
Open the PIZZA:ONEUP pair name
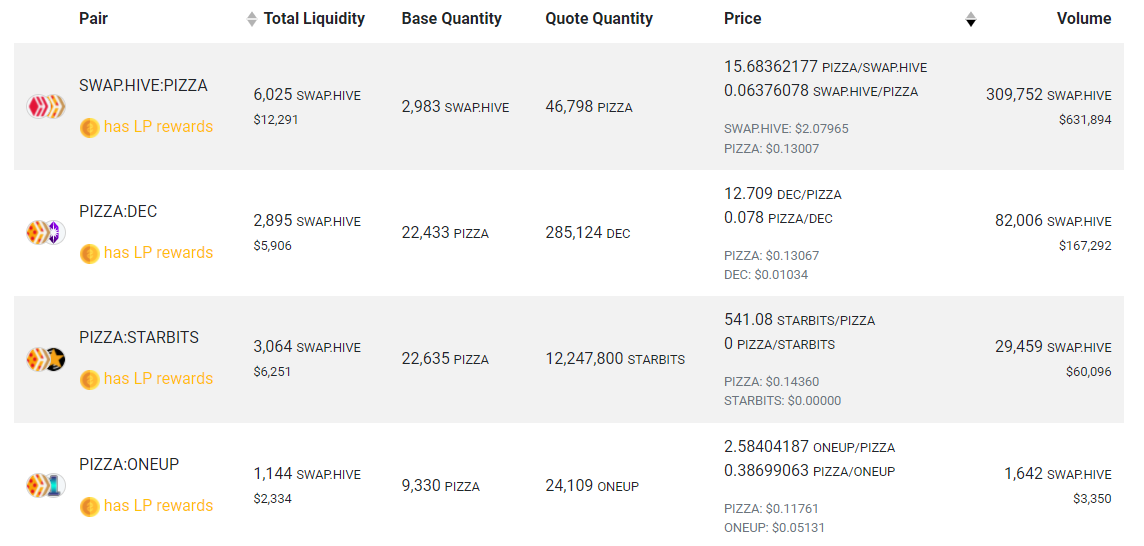click(129, 464)
